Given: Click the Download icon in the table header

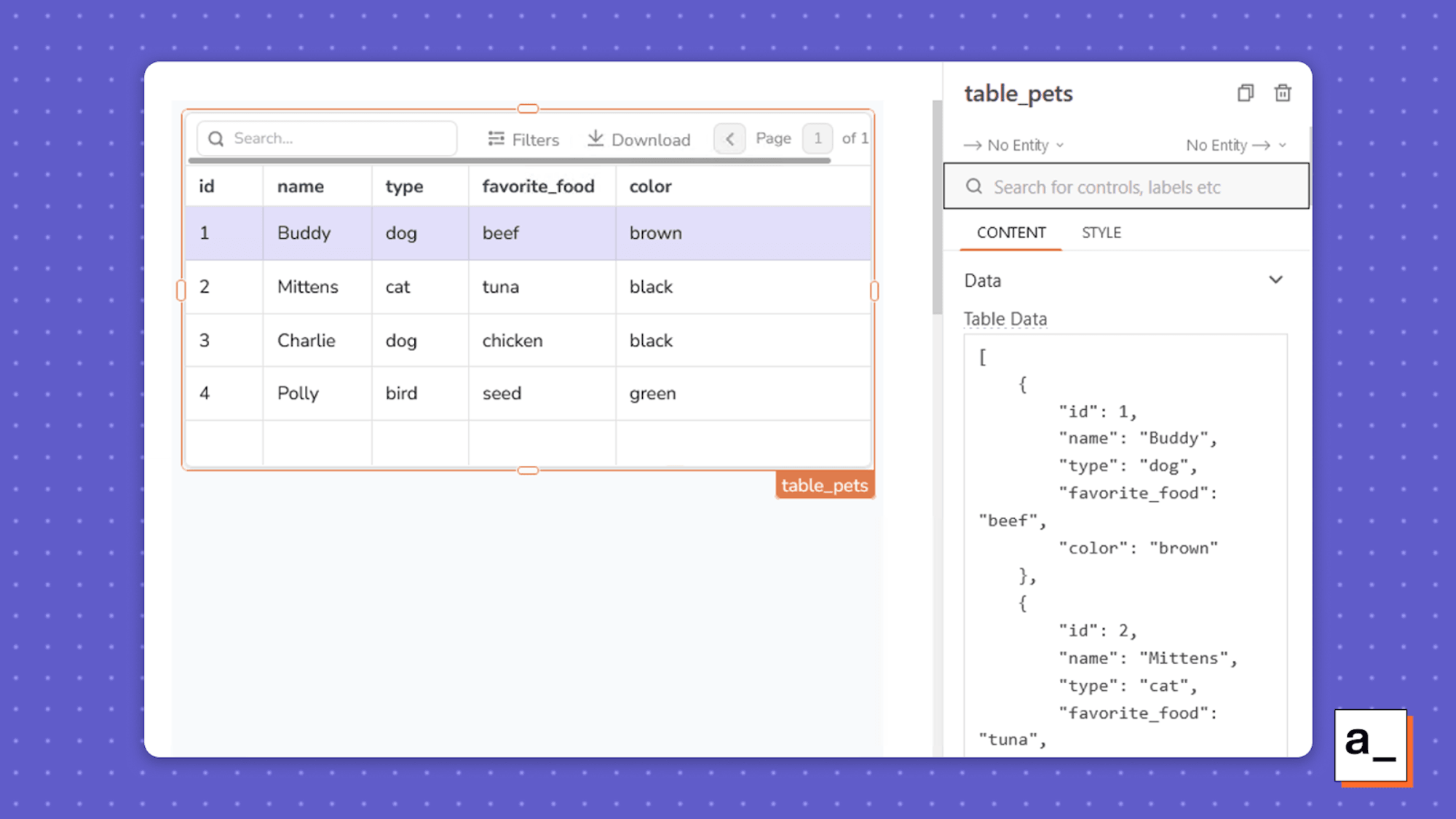Looking at the screenshot, I should coord(596,138).
